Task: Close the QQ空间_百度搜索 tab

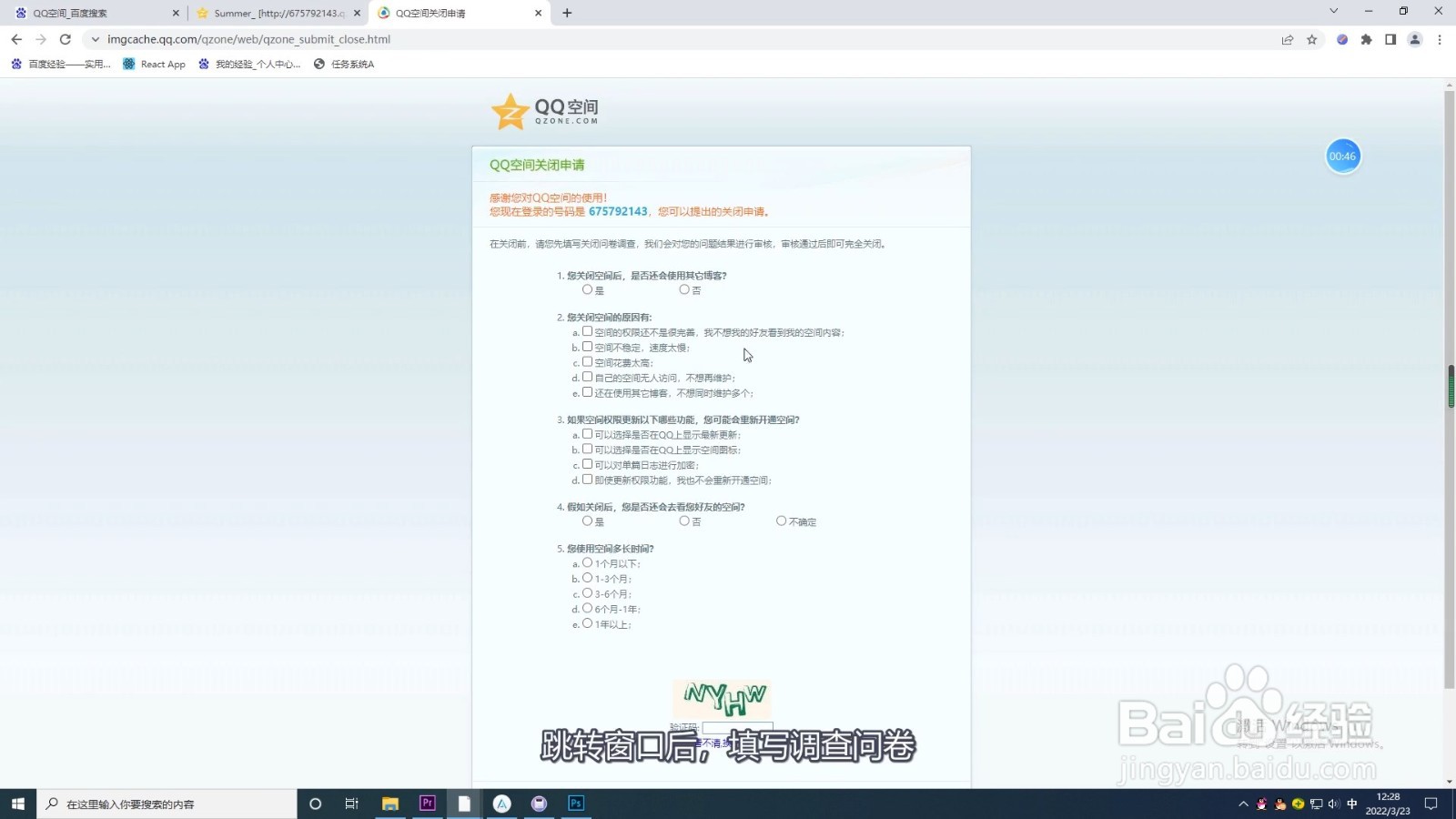Action: (x=176, y=13)
